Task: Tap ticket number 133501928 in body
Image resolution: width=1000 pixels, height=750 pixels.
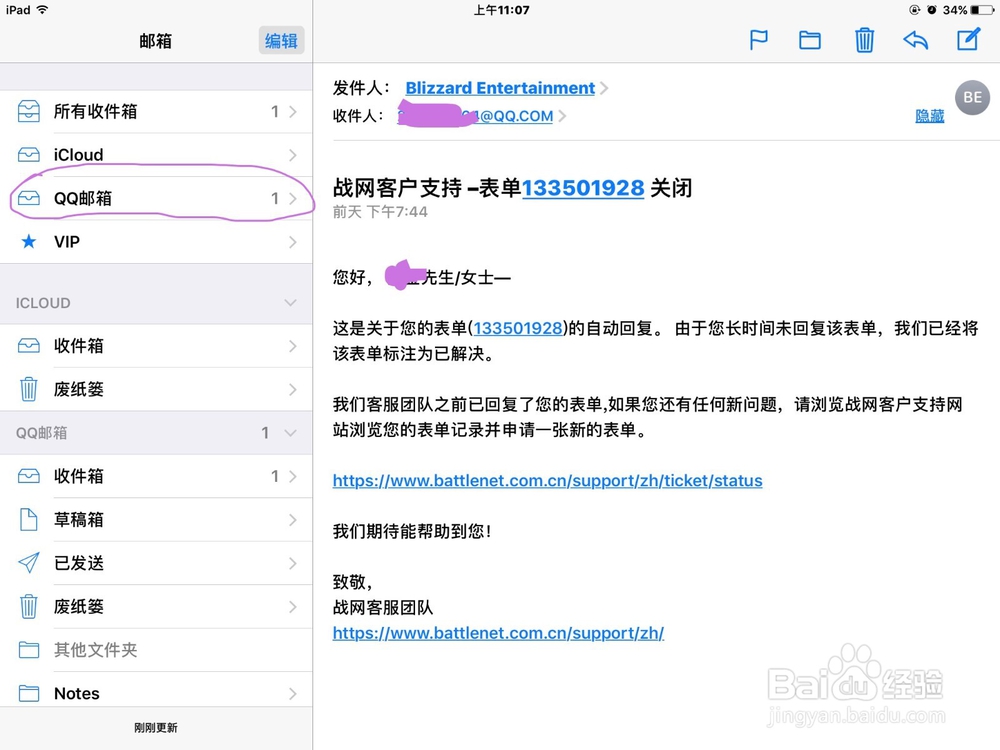Action: click(518, 328)
